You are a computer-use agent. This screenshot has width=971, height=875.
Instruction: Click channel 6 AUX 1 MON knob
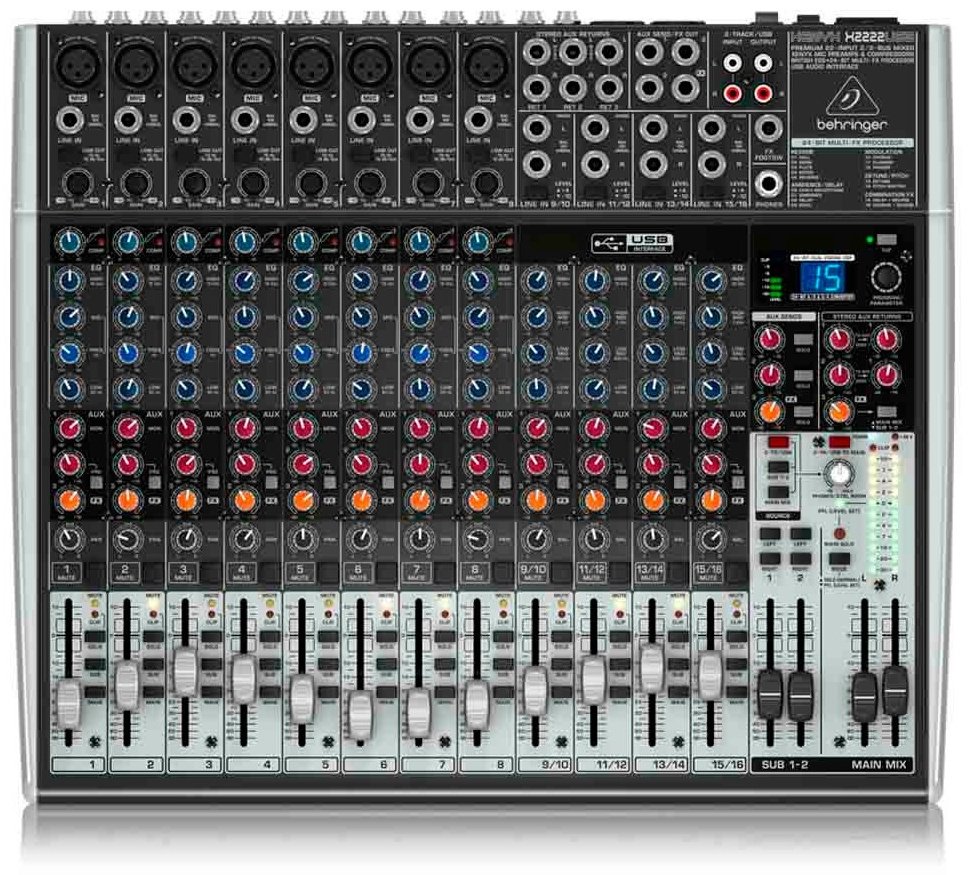coord(361,428)
